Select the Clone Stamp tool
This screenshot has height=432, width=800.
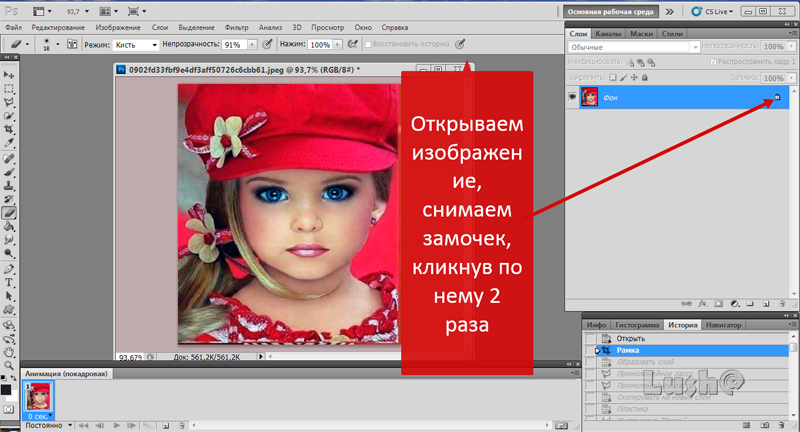[x=9, y=186]
